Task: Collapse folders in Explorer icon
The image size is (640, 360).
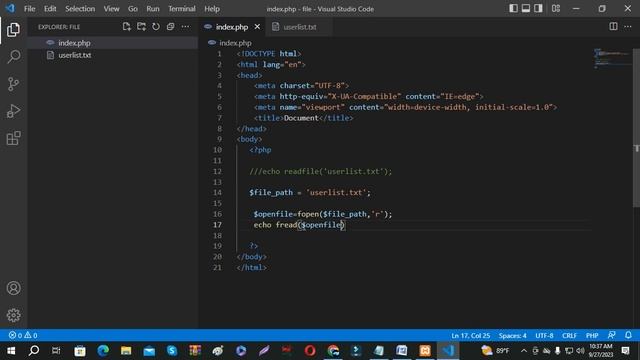Action: (x=171, y=27)
